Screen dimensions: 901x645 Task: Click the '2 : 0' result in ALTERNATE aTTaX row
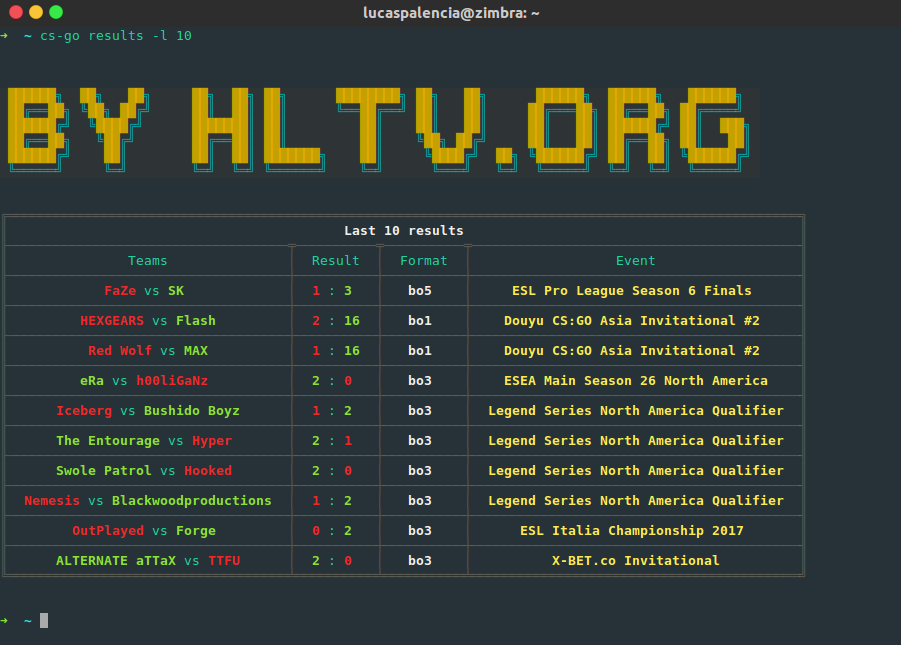[x=332, y=560]
